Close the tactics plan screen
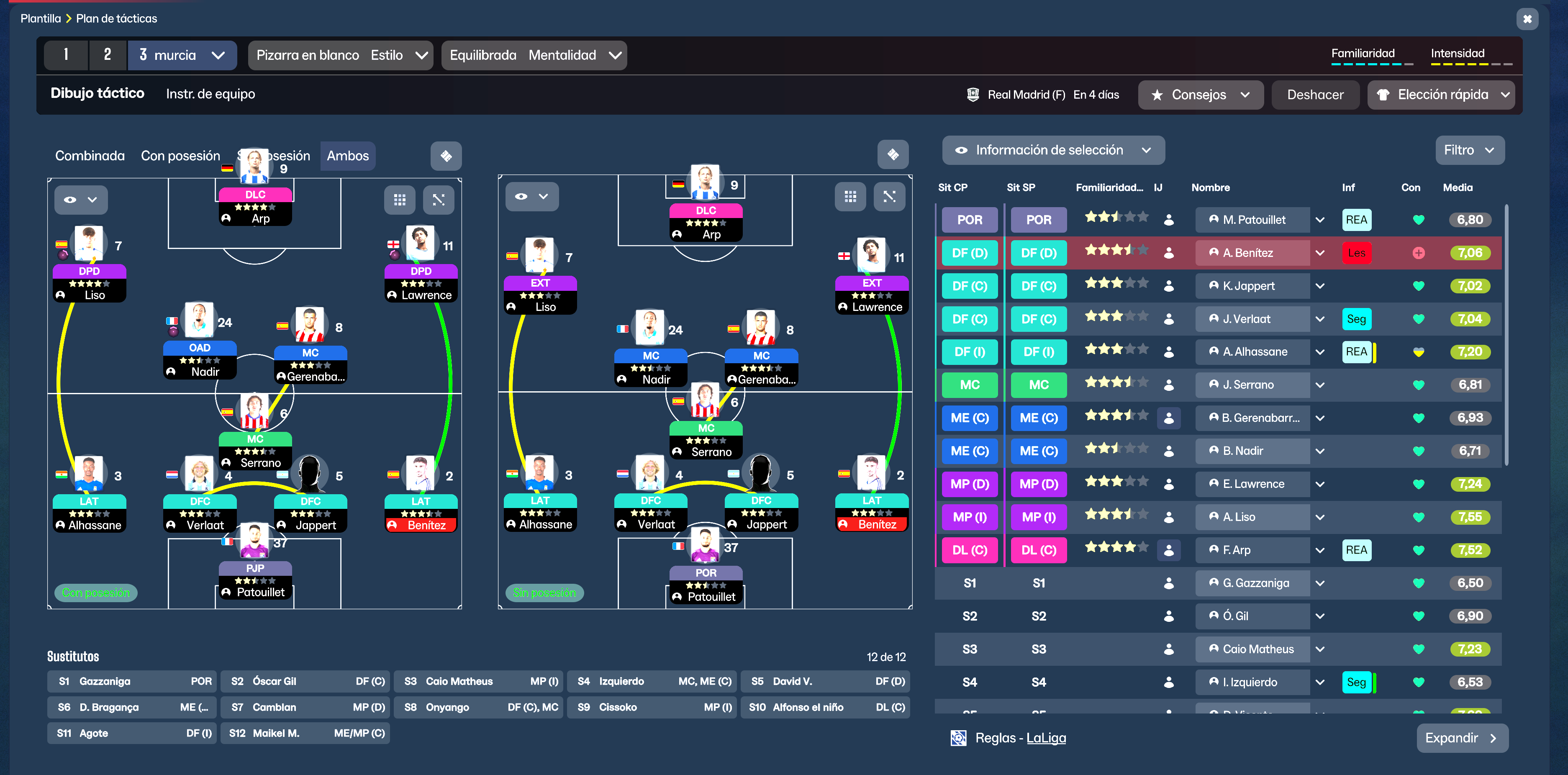Image resolution: width=1568 pixels, height=775 pixels. 1527,19
